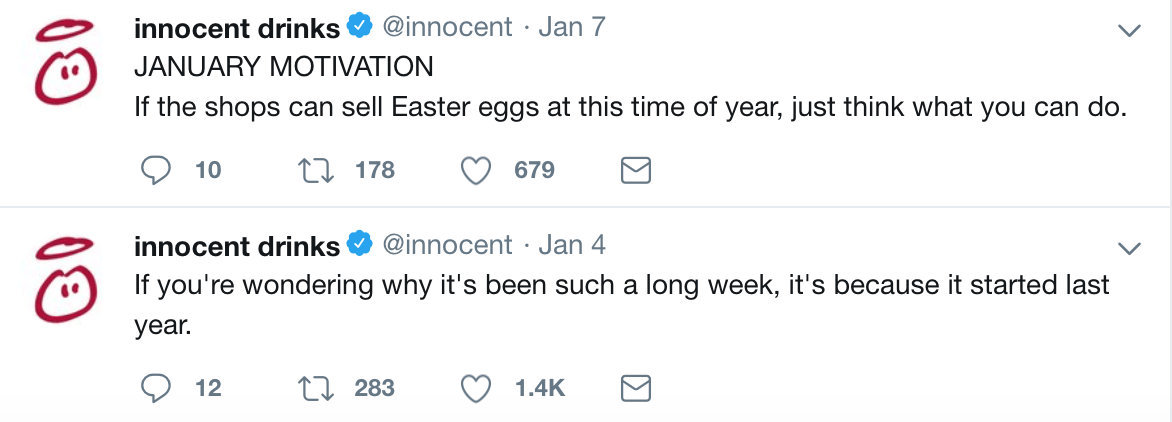The image size is (1172, 422).
Task: Send Easter eggs tweet via direct message
Action: (636, 171)
